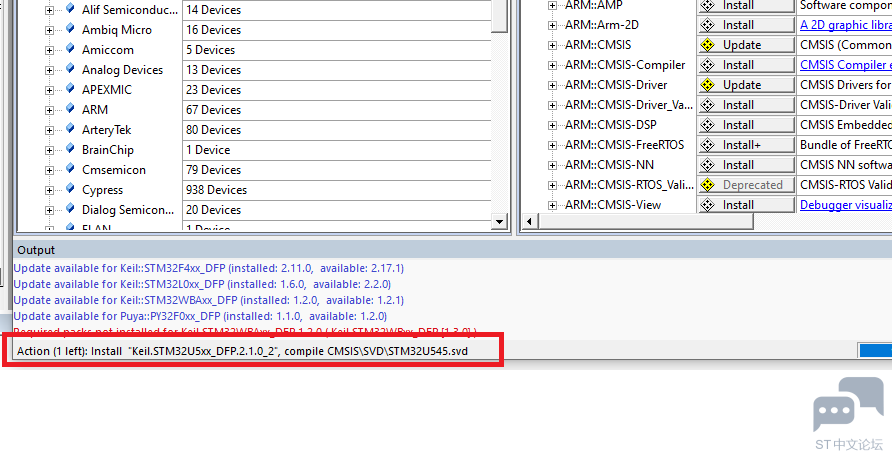Viewport: 892px width, 460px height.
Task: Click the BrainChip vendor icon
Action: 70,148
